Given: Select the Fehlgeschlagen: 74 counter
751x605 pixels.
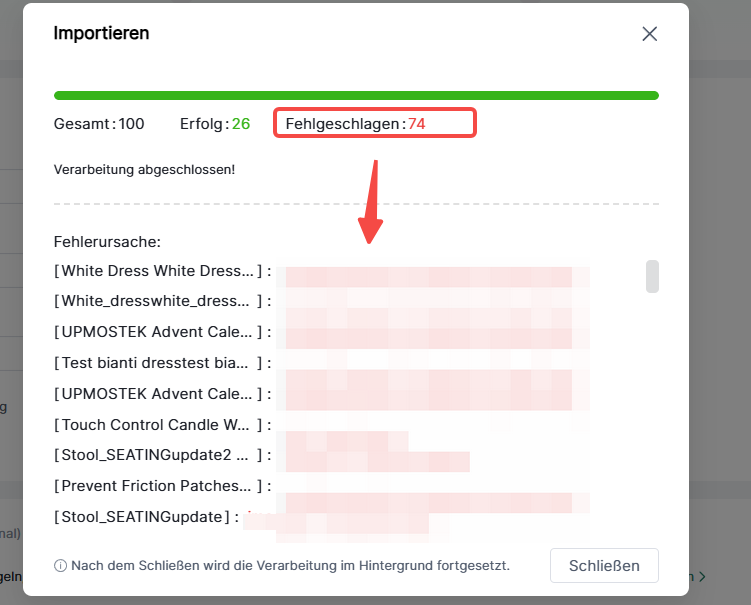Looking at the screenshot, I should point(355,124).
